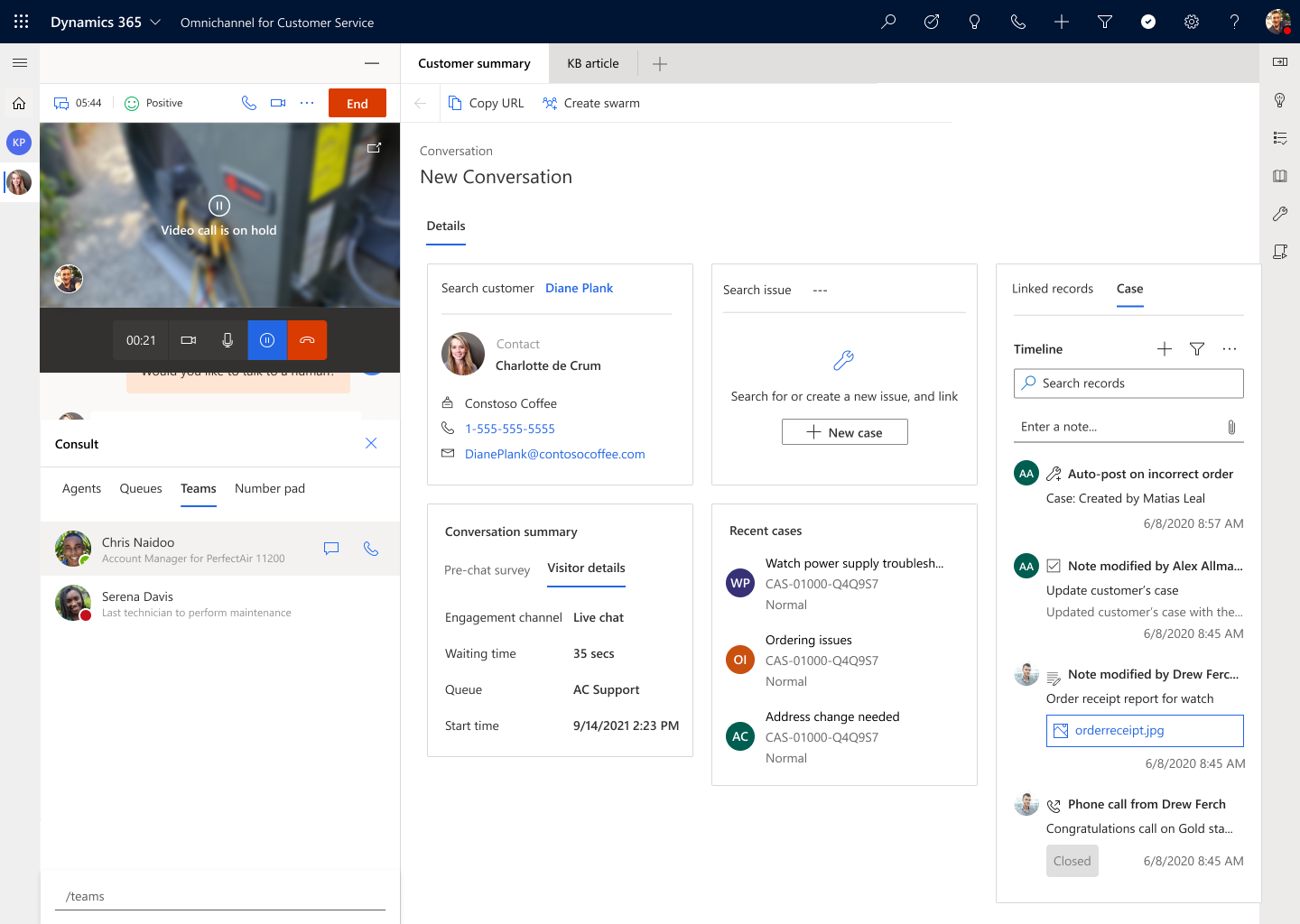Attach a file to the timeline note
This screenshot has height=924, width=1300.
tap(1231, 427)
